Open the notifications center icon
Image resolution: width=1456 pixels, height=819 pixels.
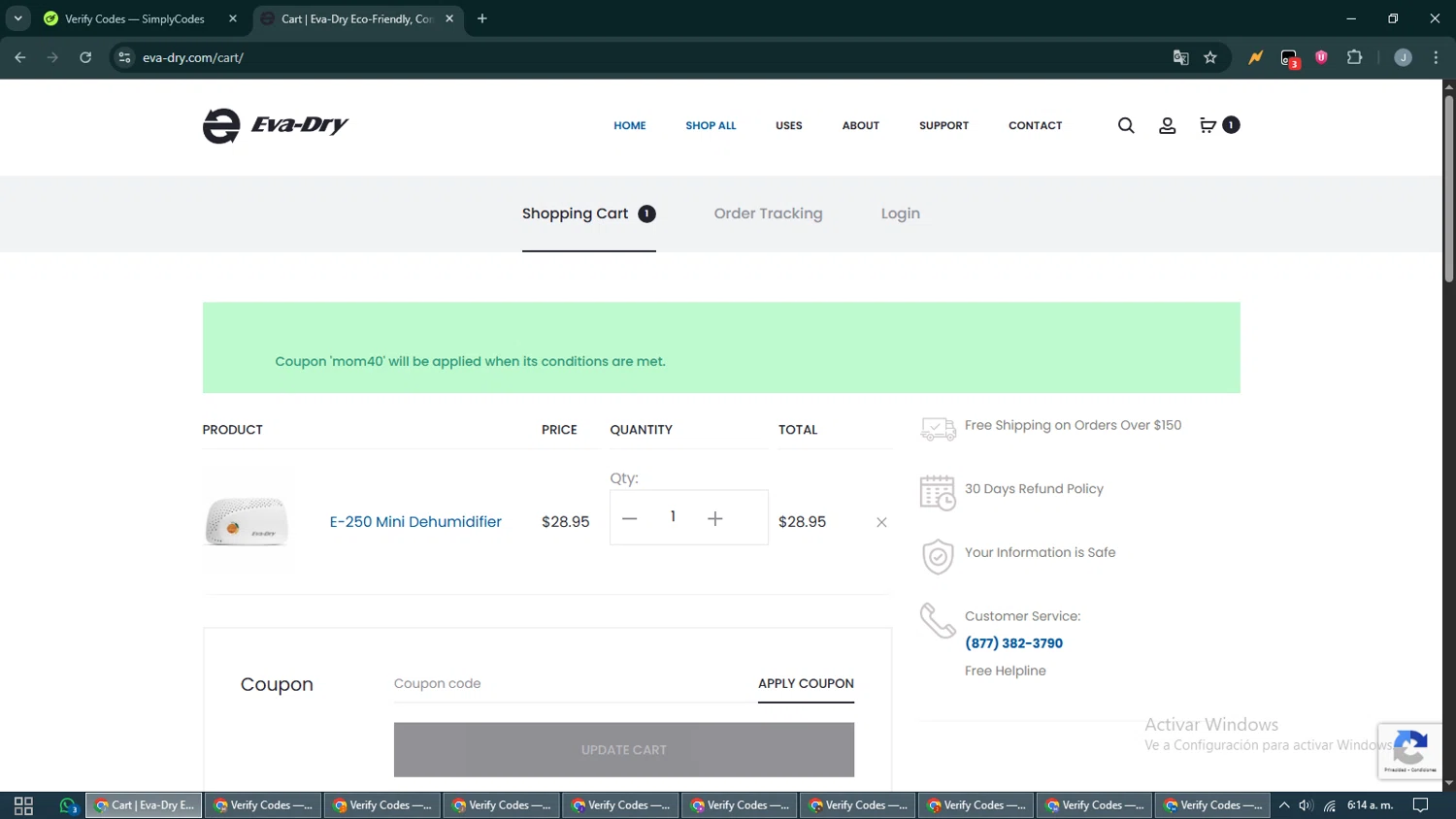1420,805
